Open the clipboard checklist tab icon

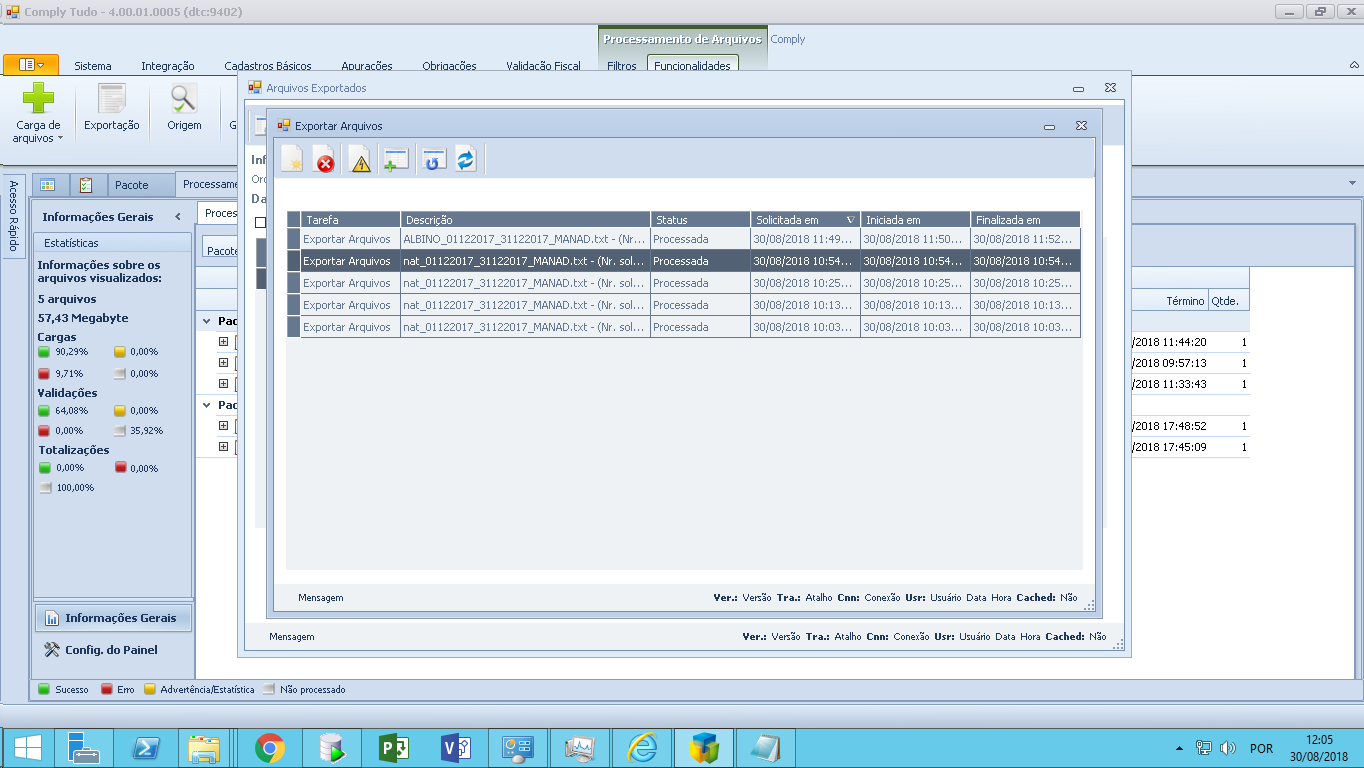pyautogui.click(x=86, y=185)
